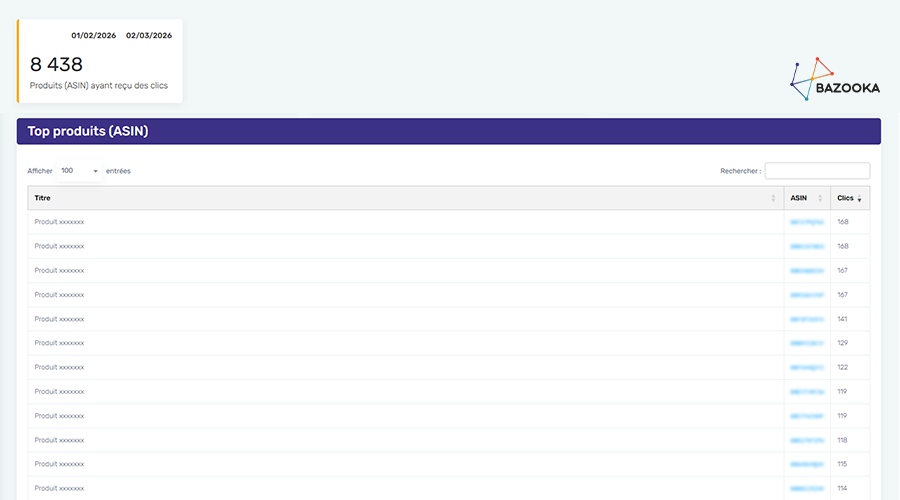
Task: Open ASIN link in the 122 clics row
Action: [x=807, y=367]
